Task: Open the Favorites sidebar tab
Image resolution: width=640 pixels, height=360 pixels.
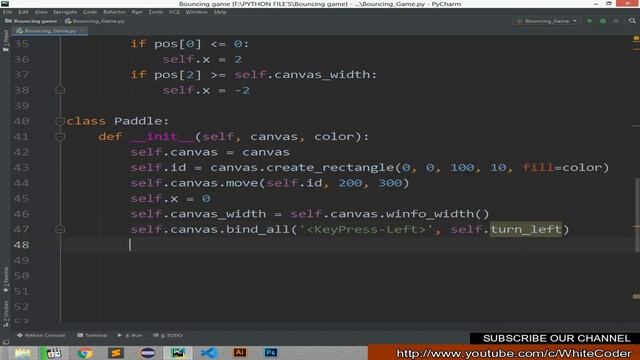Action: pos(6,280)
